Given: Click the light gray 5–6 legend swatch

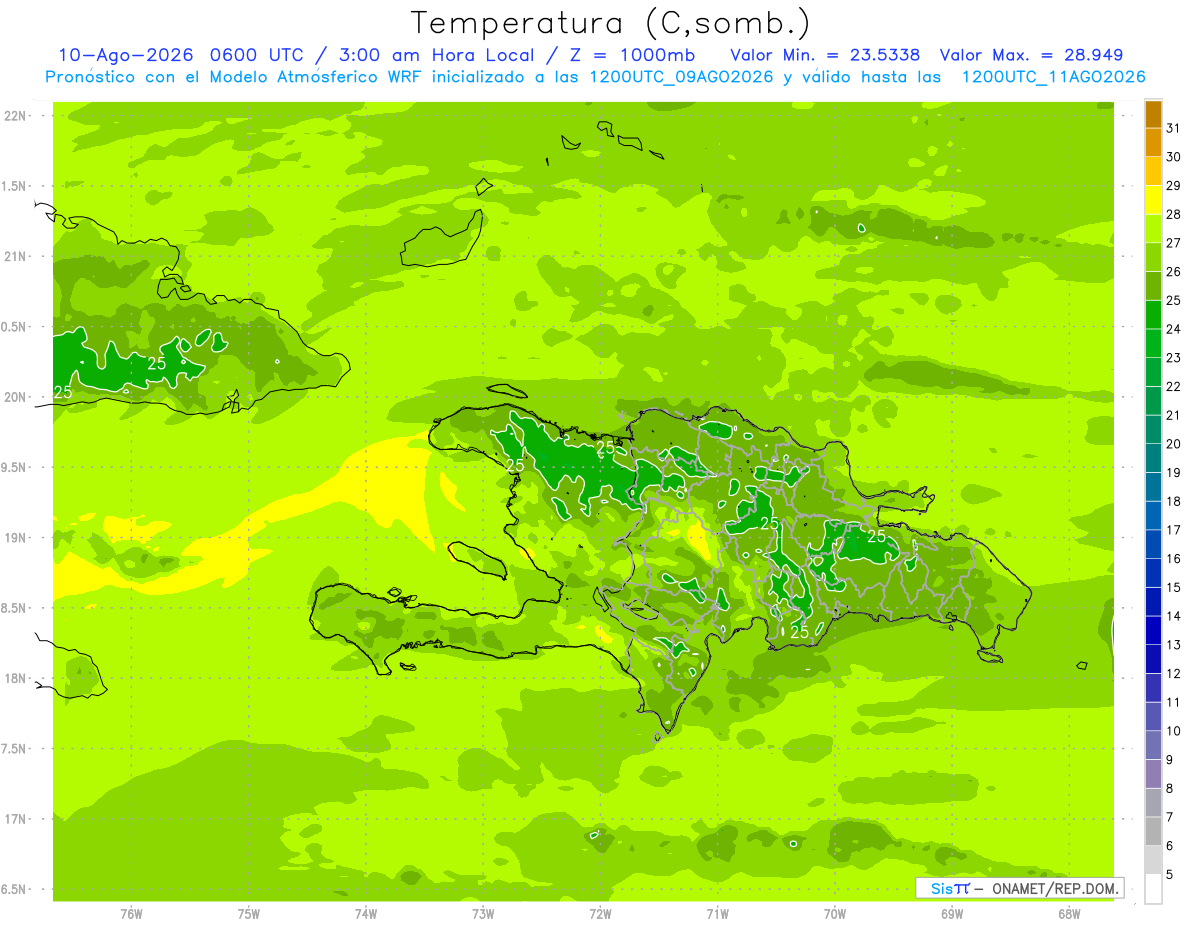Looking at the screenshot, I should click(1153, 860).
